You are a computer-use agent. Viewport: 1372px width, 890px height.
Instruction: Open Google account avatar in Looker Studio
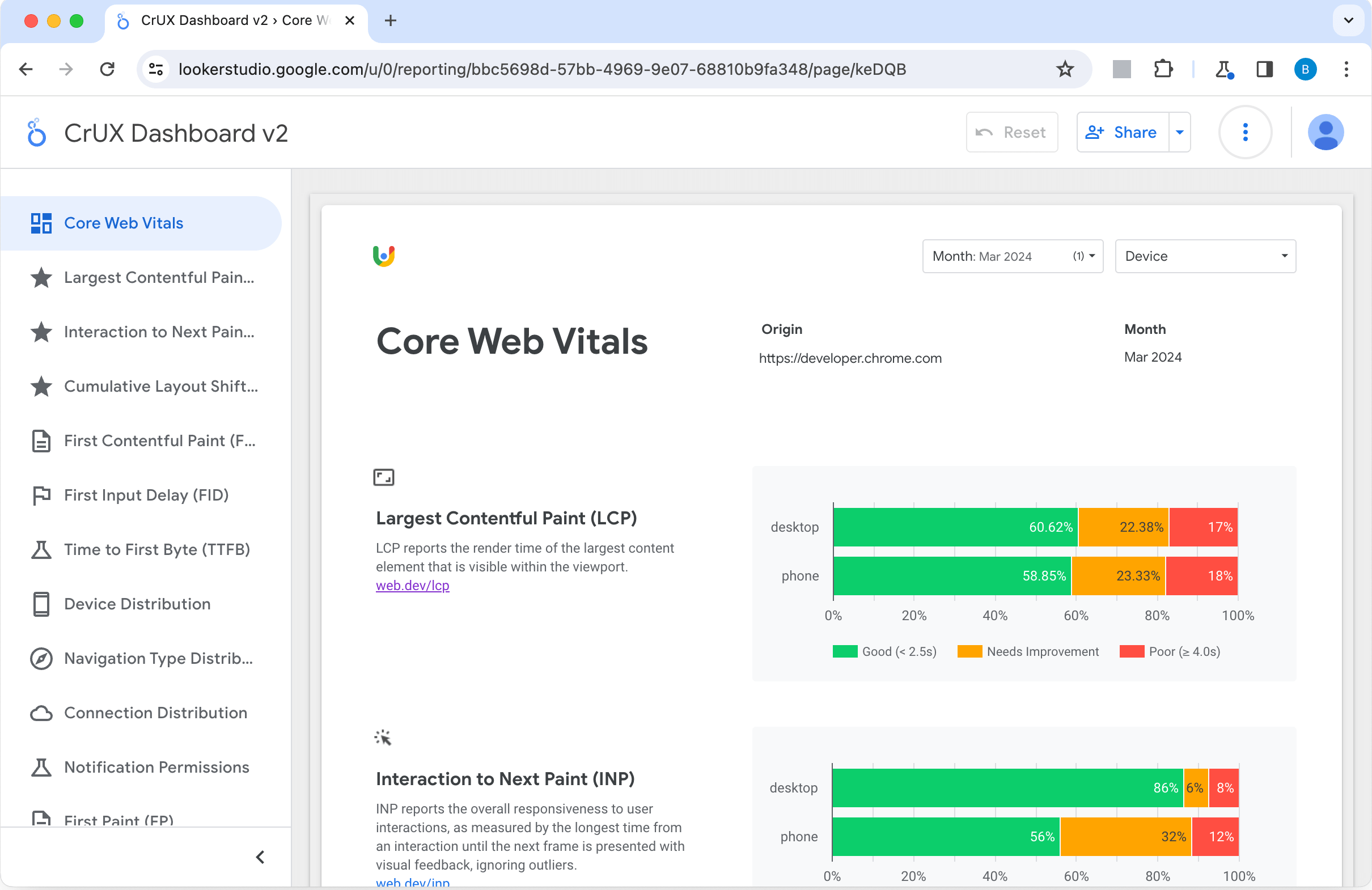[x=1326, y=133]
